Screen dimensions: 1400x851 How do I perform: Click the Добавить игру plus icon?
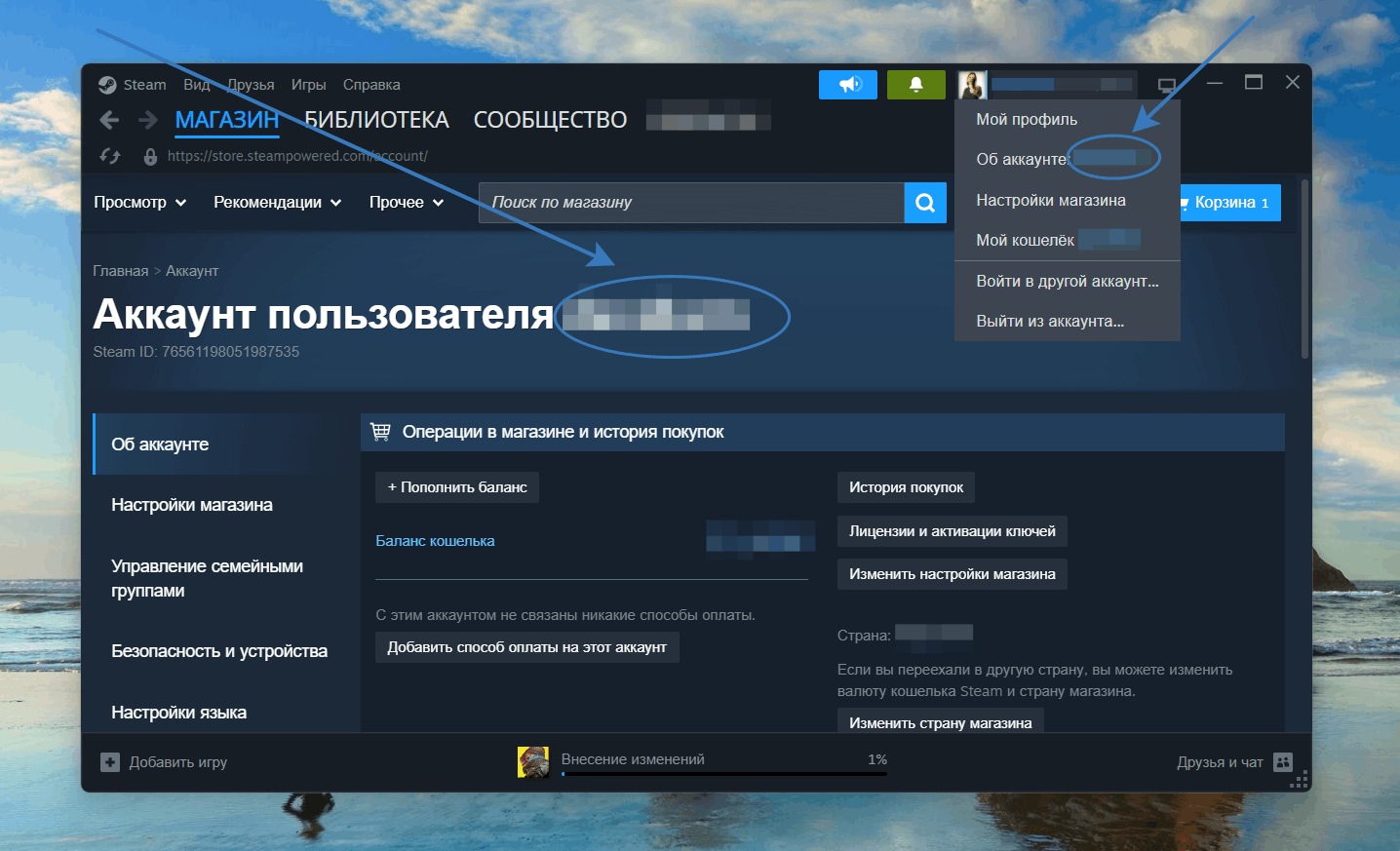(x=110, y=761)
